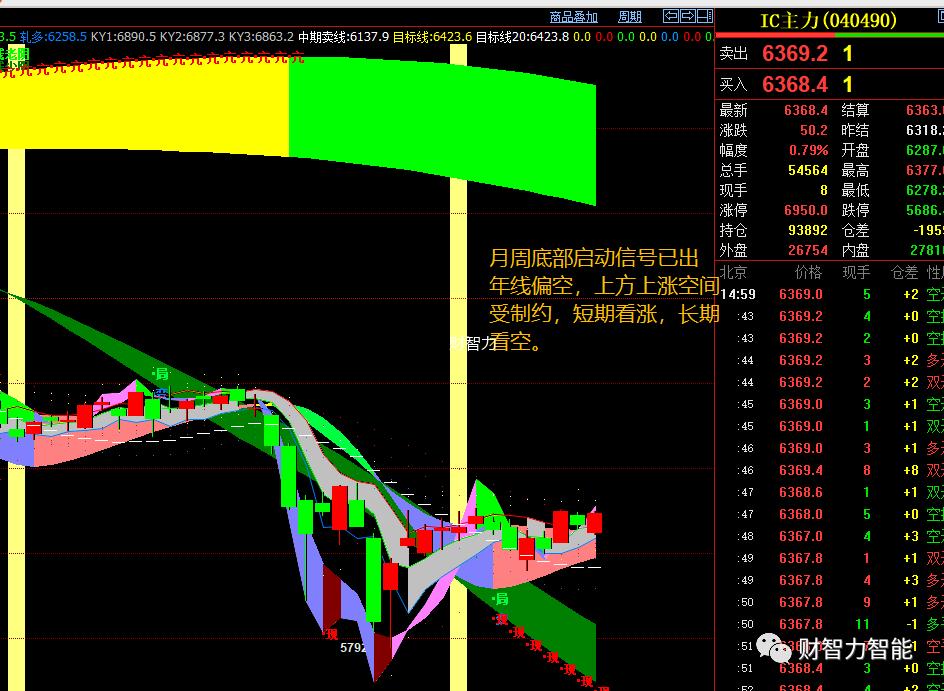Click the narrow yellow vertical highlight mid-chart
The image size is (944, 691).
[x=459, y=367]
